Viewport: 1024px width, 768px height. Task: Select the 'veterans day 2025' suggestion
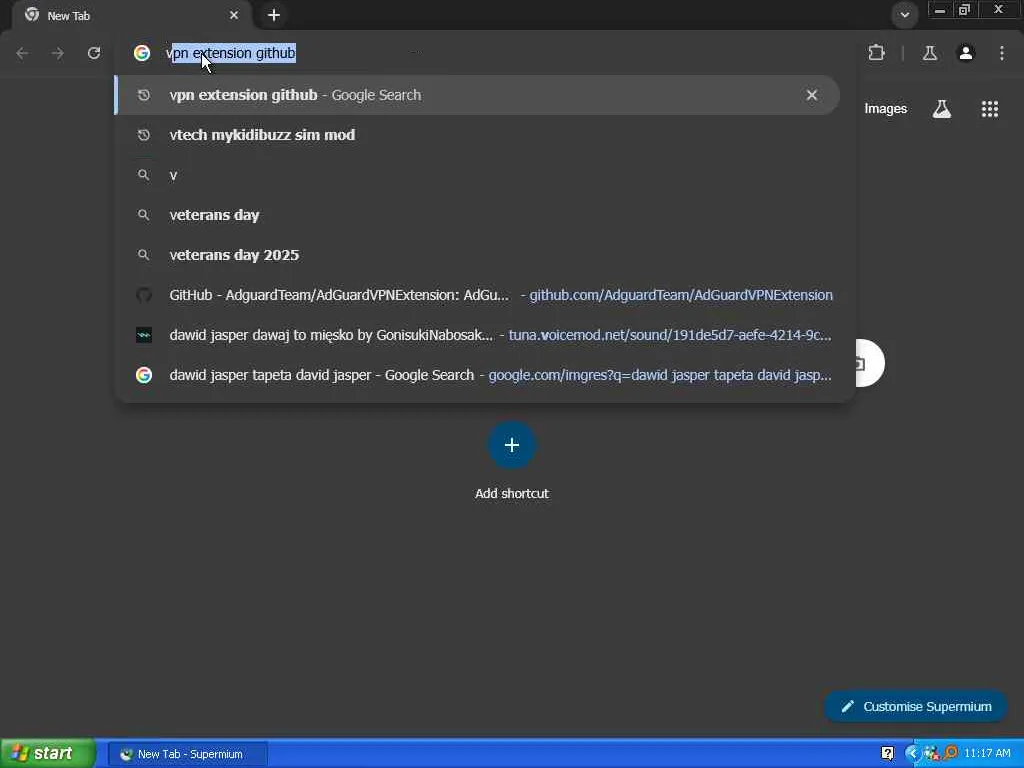tap(477, 255)
